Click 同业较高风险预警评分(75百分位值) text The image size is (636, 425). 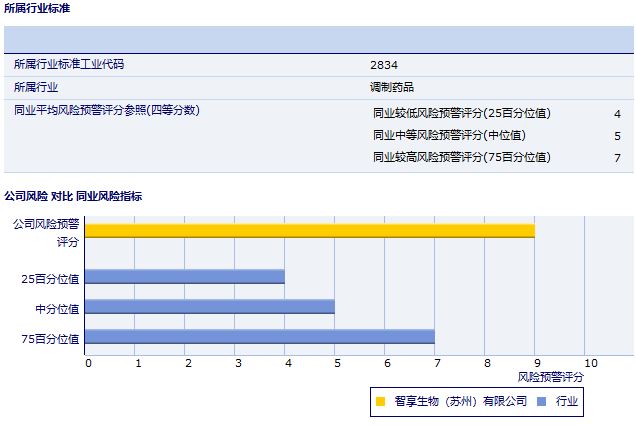coord(462,157)
